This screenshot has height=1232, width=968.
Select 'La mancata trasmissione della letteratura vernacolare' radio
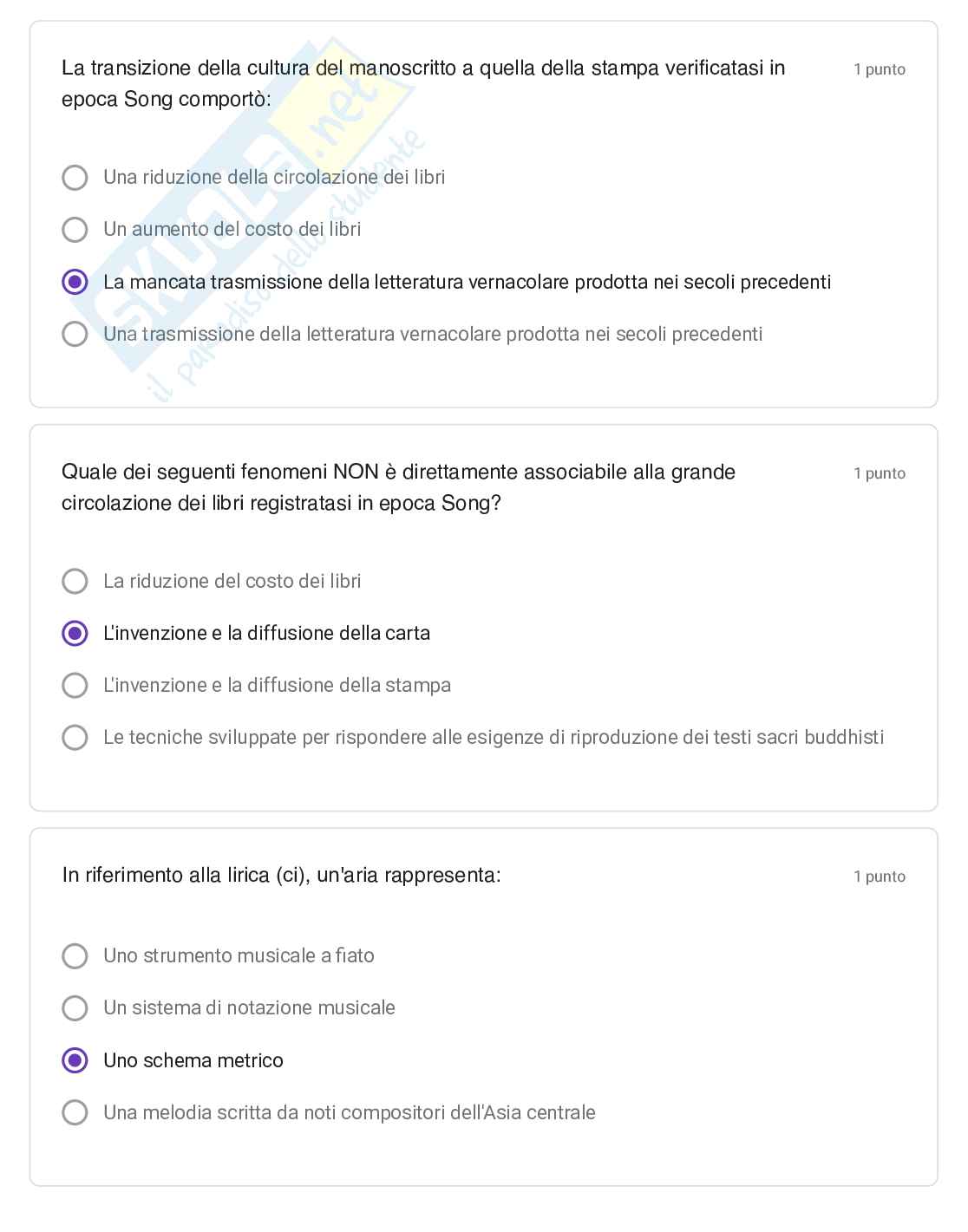coord(75,282)
